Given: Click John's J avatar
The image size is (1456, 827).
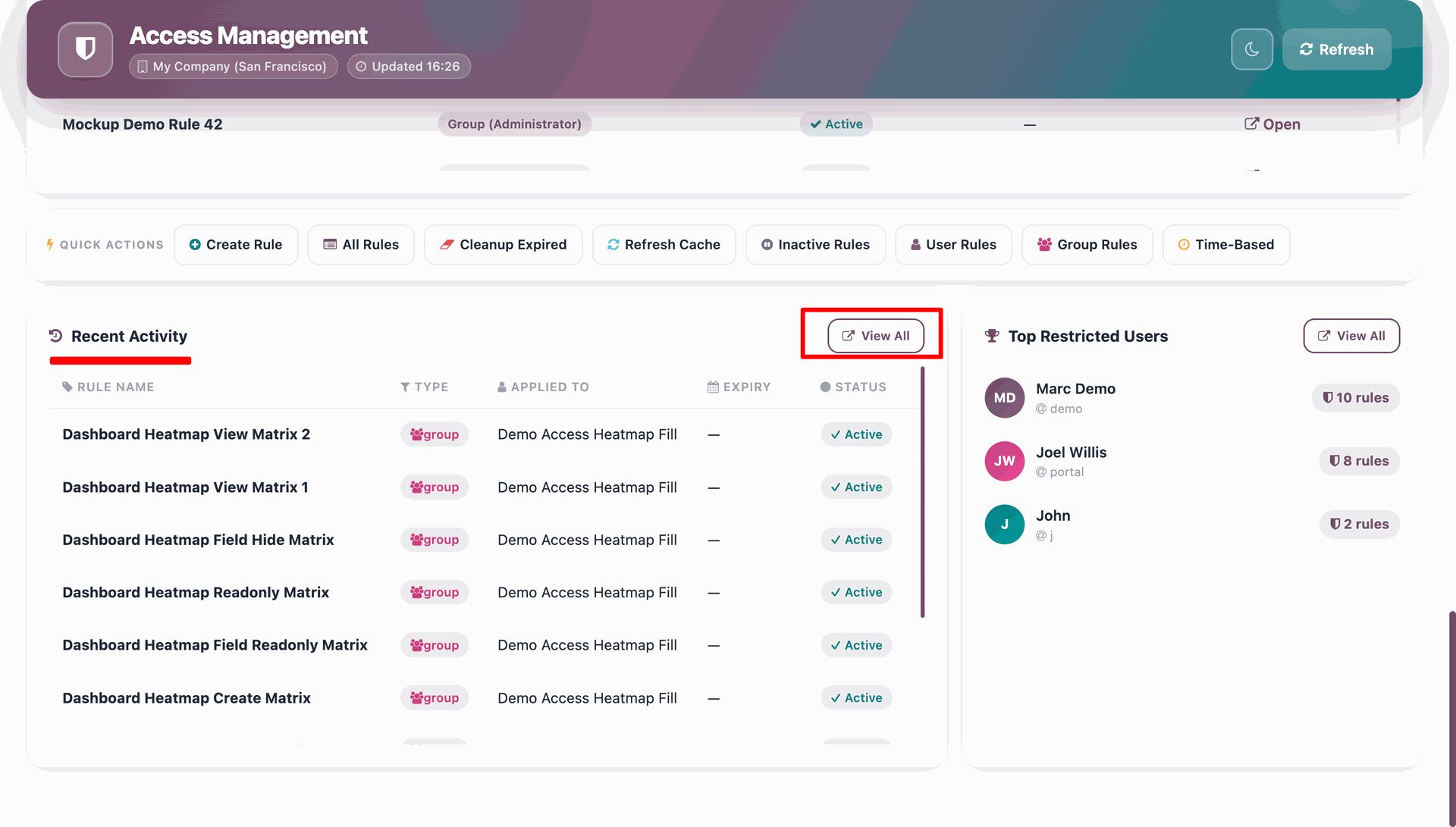Looking at the screenshot, I should 1004,525.
